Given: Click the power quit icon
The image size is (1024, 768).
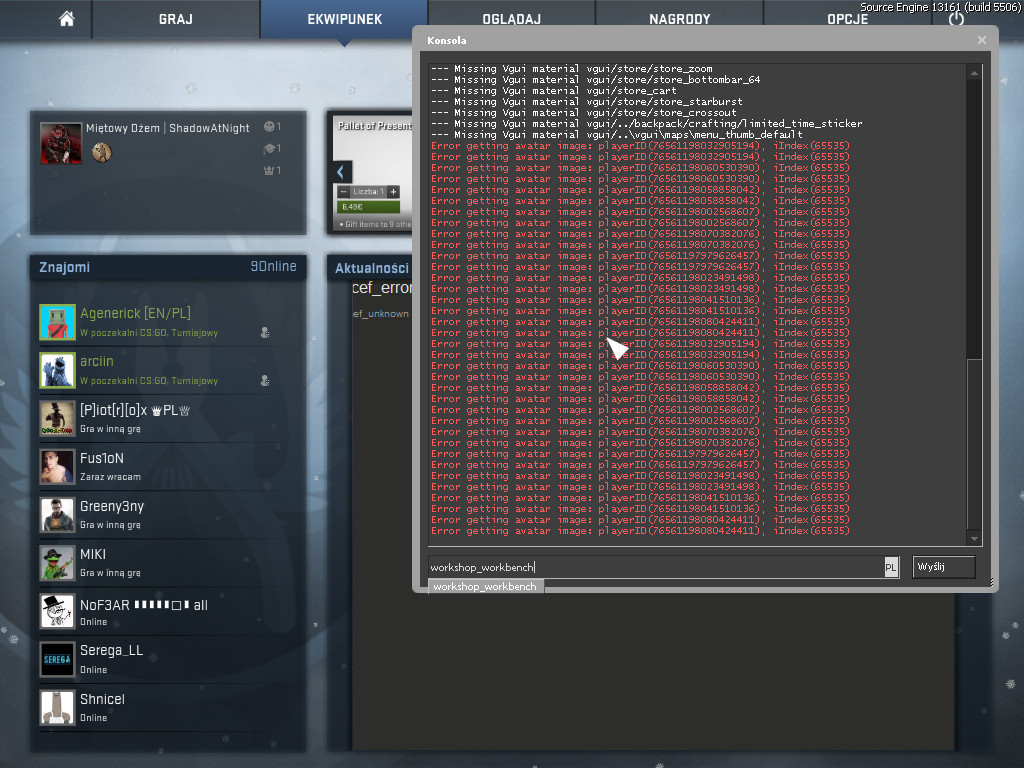Looking at the screenshot, I should click(956, 18).
